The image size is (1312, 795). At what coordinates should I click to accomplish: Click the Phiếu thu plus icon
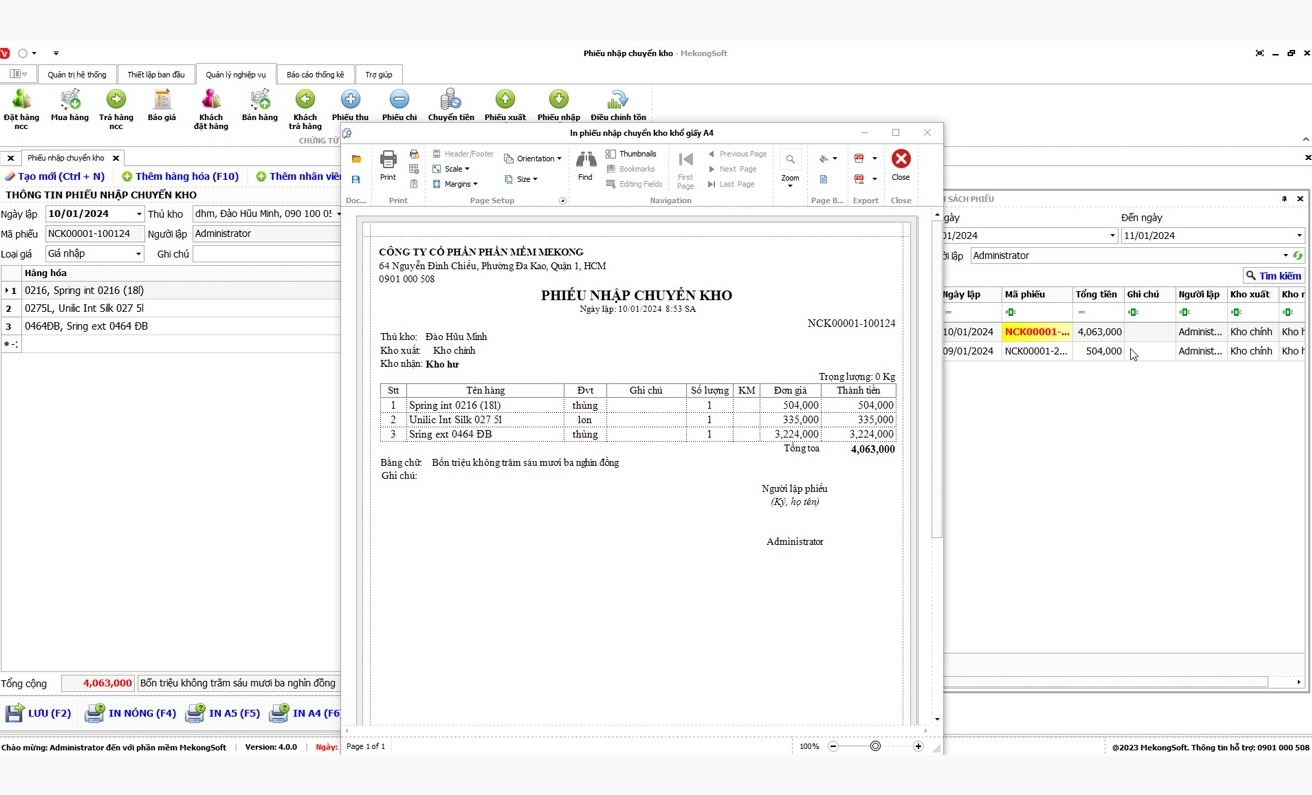pos(350,100)
